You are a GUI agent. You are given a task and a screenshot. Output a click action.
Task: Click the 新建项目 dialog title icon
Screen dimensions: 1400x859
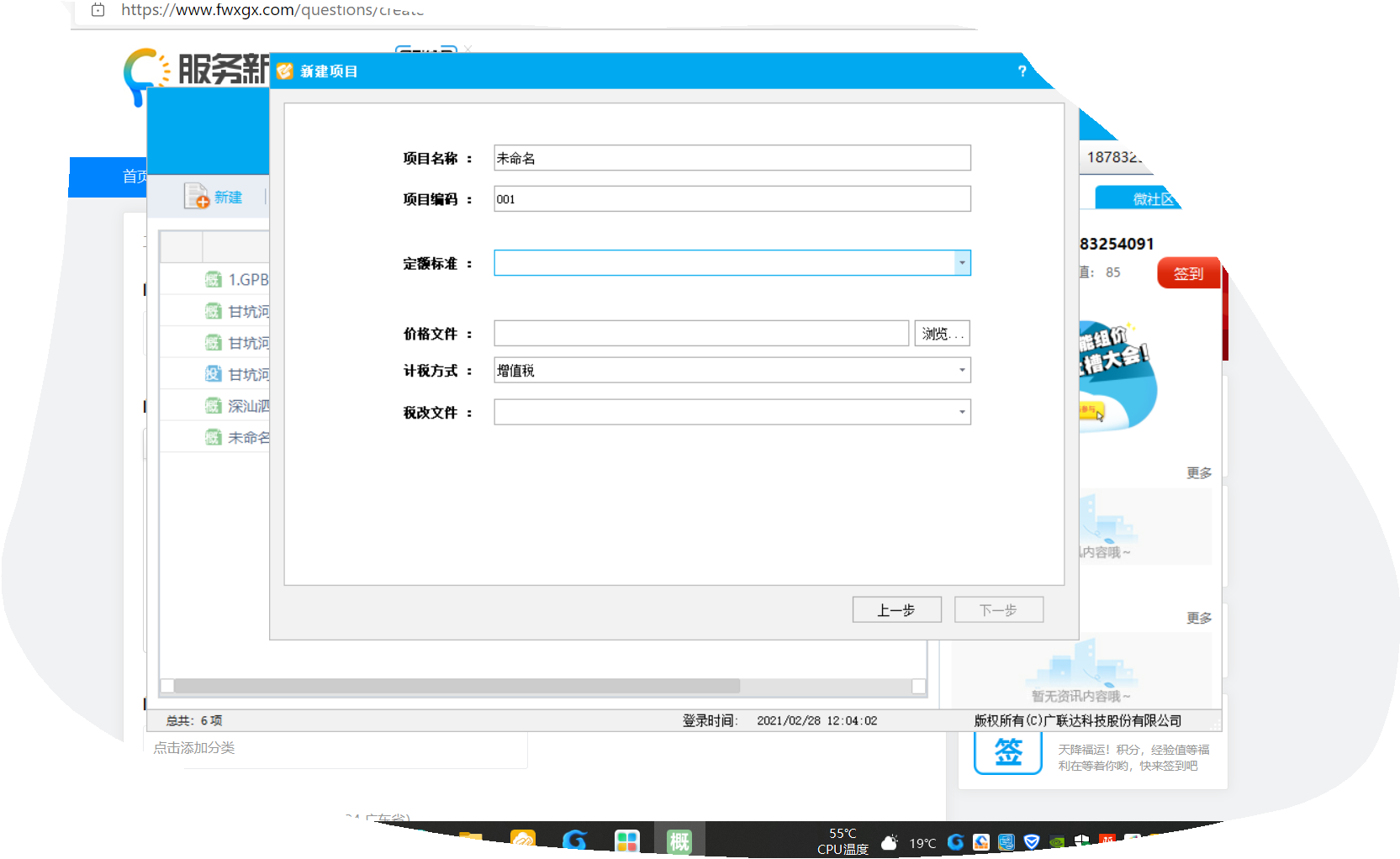pyautogui.click(x=285, y=71)
